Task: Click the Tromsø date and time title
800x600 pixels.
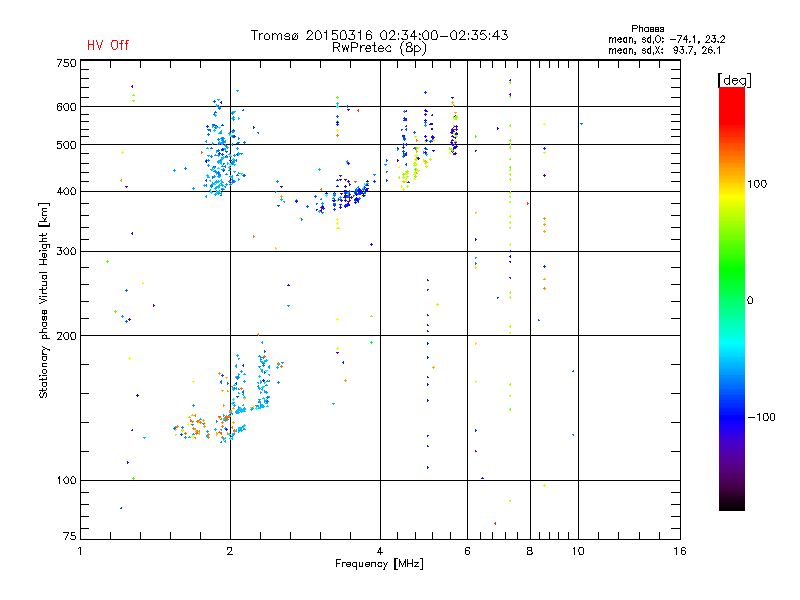Action: pyautogui.click(x=379, y=35)
